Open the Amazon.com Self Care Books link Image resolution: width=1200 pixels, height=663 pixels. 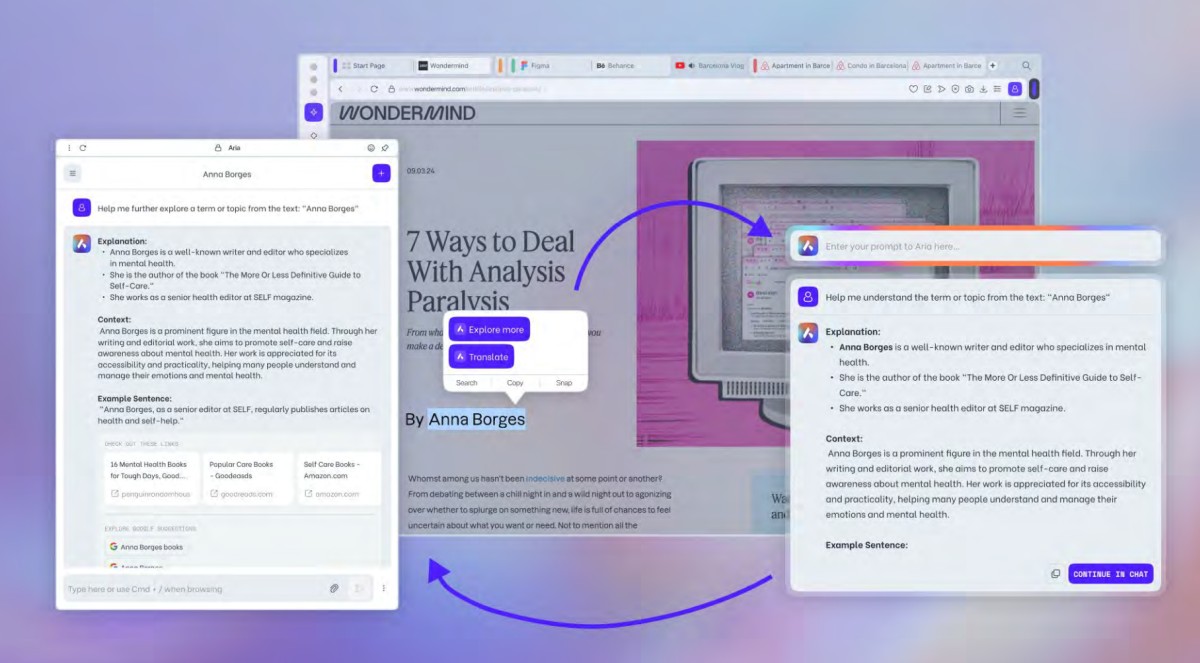(339, 479)
